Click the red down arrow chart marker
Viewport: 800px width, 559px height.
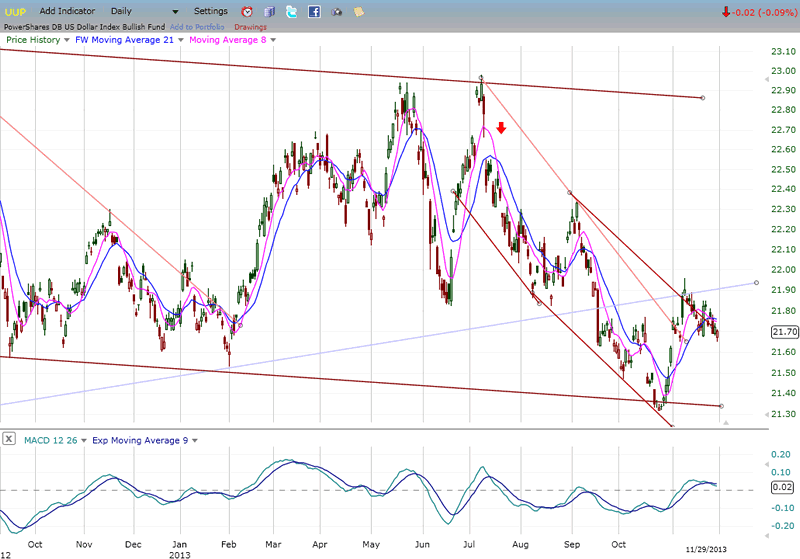501,128
